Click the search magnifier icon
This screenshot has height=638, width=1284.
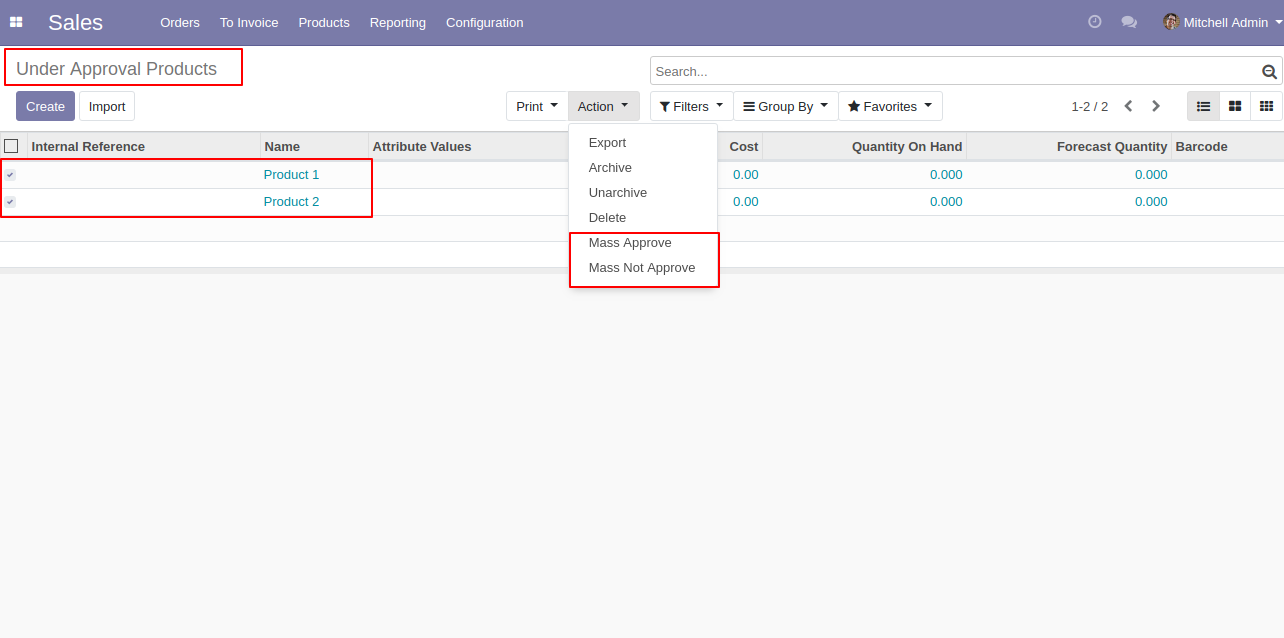point(1269,72)
